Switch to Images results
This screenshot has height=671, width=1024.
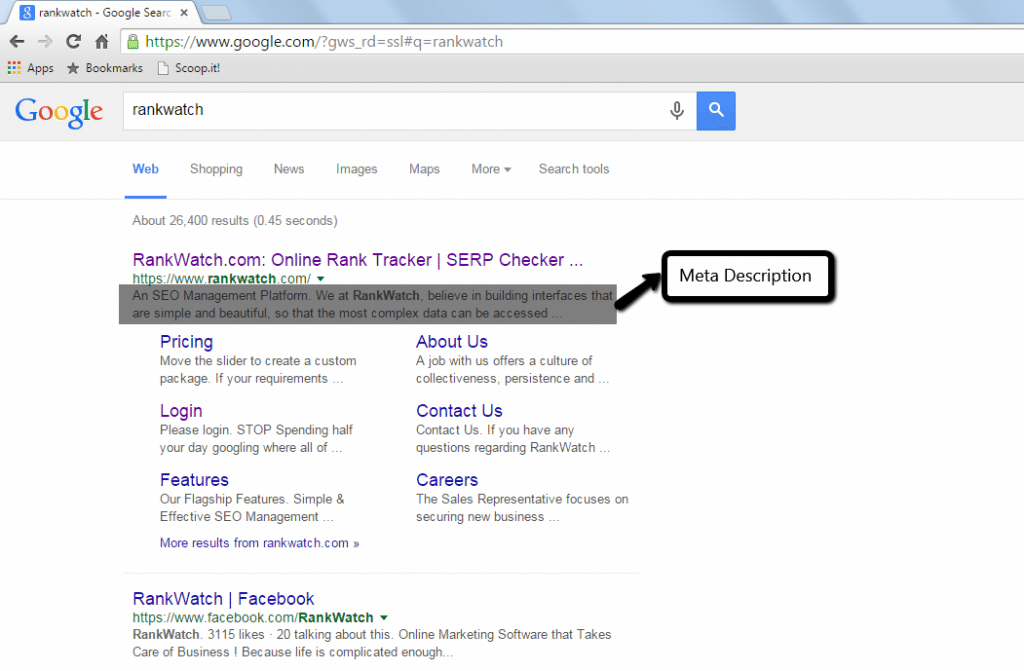point(357,169)
